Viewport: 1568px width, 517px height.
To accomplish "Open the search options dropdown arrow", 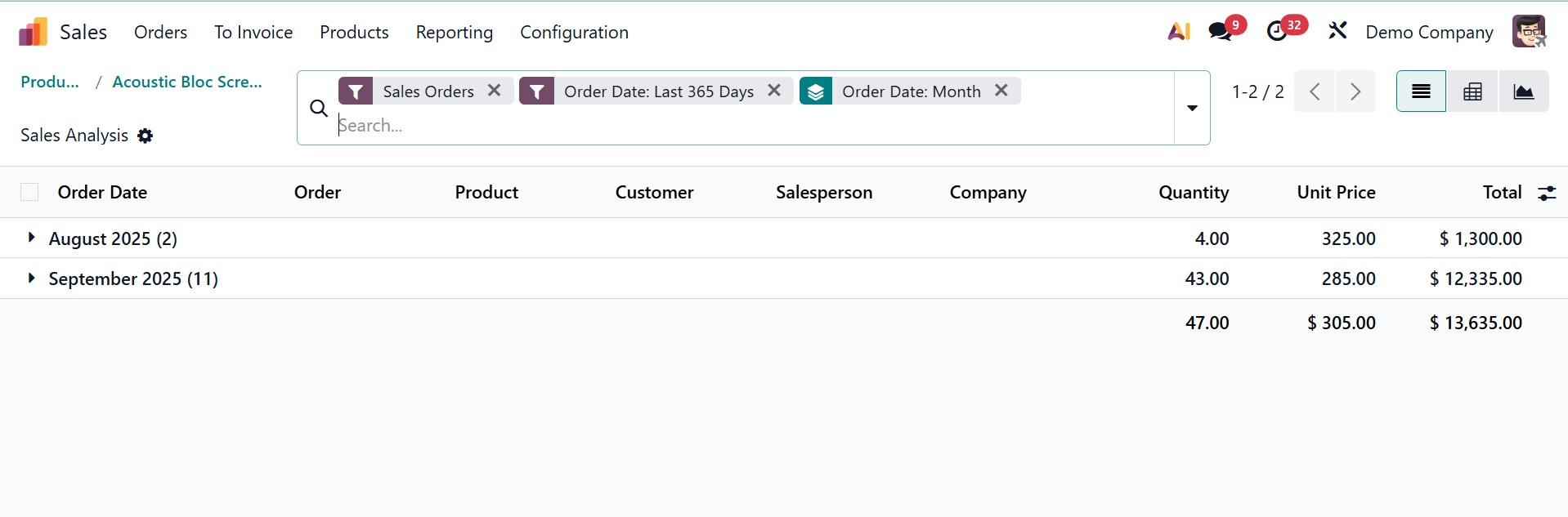I will [1192, 108].
